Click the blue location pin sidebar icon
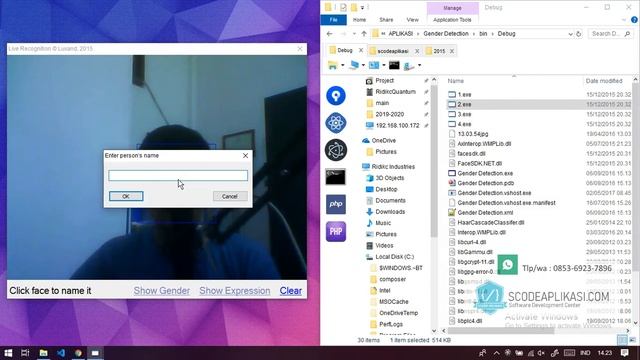This screenshot has height=360, width=640. coord(336,96)
